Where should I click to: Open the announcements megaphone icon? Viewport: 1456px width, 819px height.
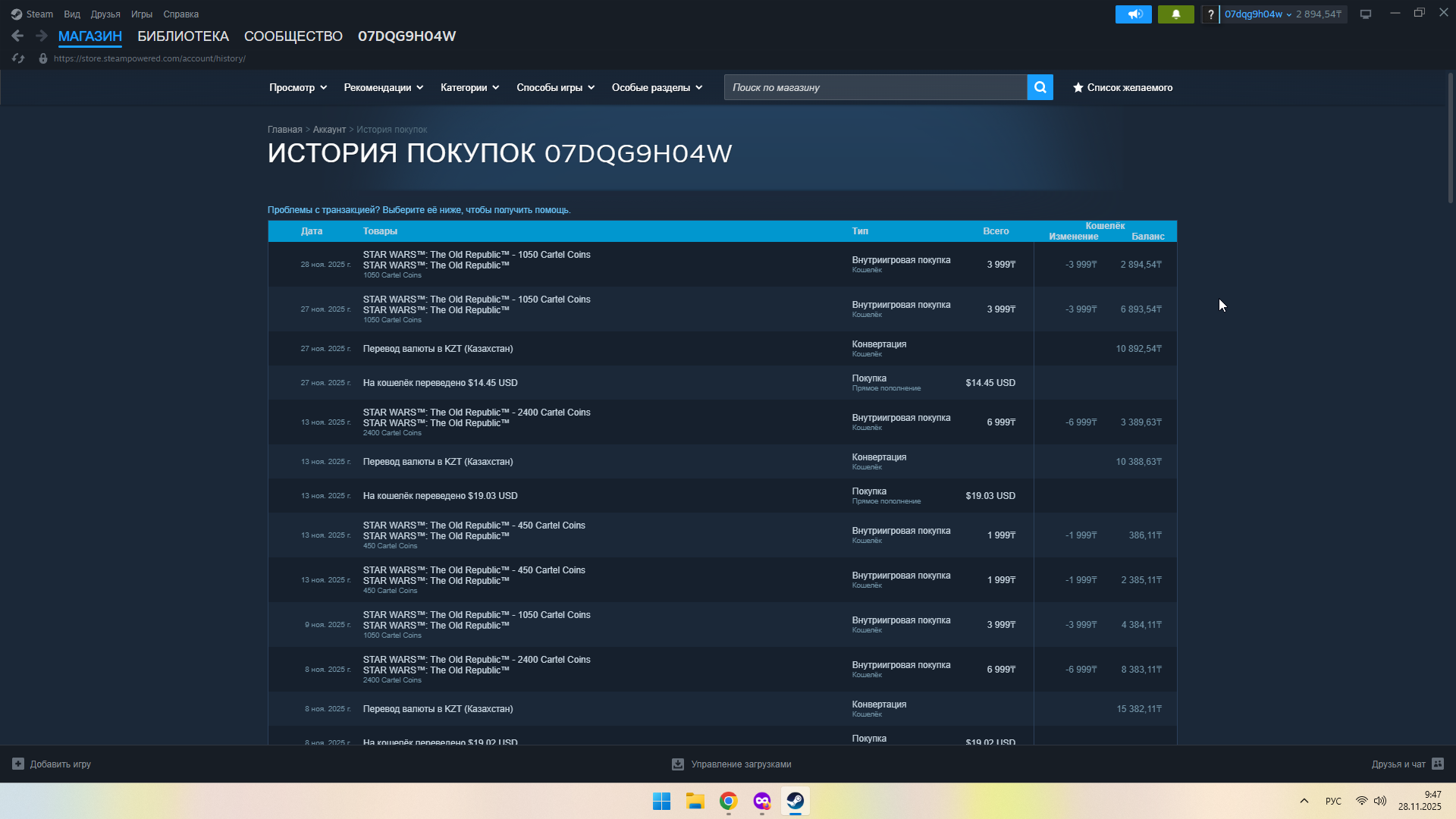pyautogui.click(x=1134, y=14)
